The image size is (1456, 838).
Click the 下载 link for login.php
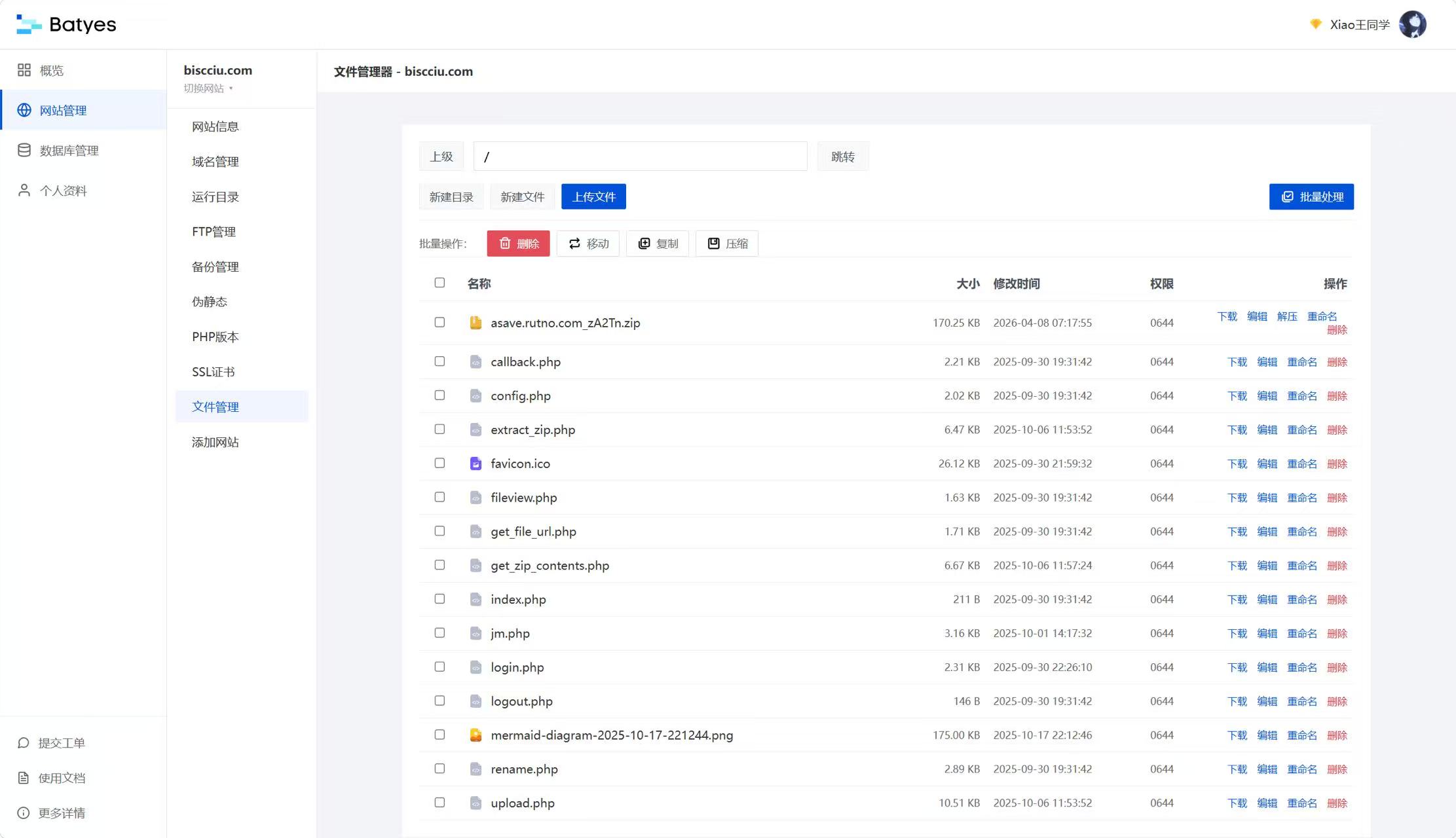[1237, 667]
